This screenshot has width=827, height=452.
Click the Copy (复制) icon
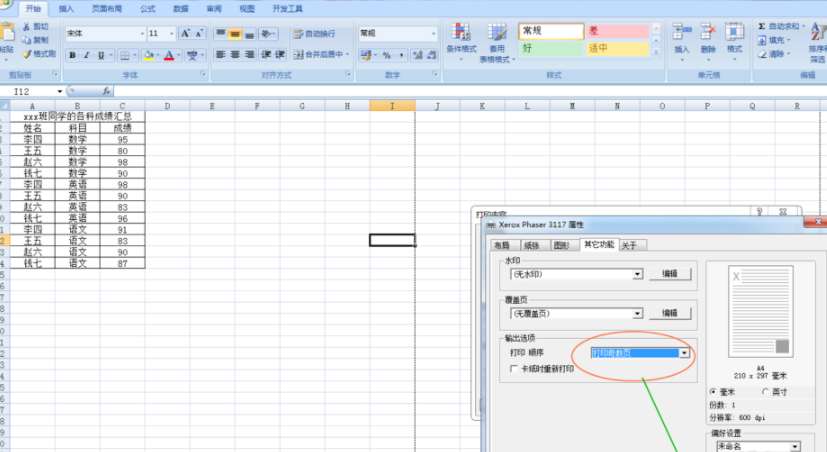(x=27, y=40)
